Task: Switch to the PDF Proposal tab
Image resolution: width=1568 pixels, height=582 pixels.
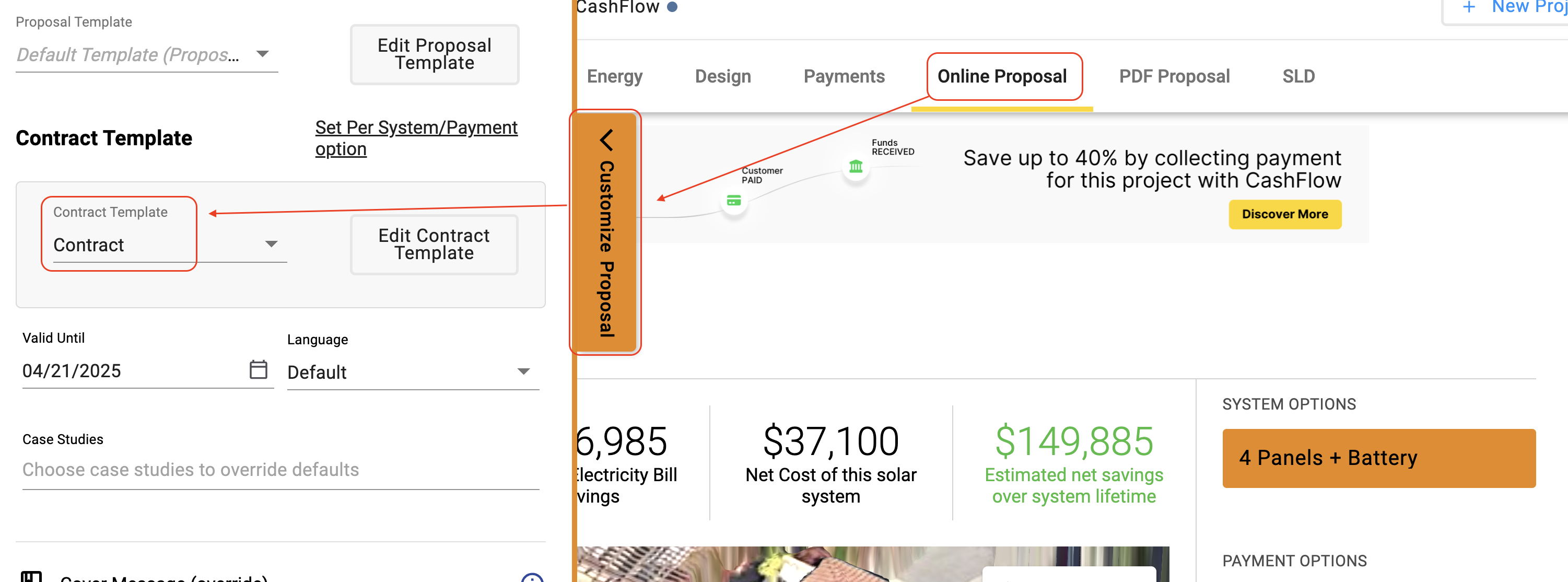Action: [x=1174, y=76]
